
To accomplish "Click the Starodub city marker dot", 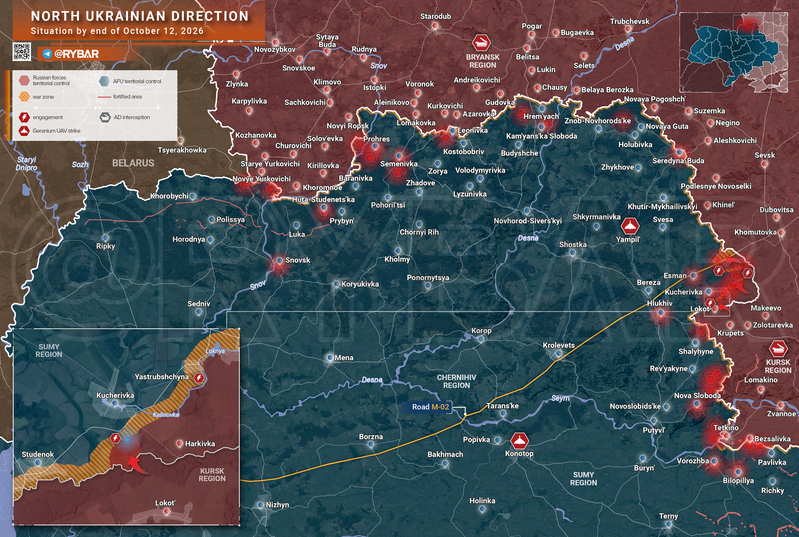I will click(x=435, y=25).
